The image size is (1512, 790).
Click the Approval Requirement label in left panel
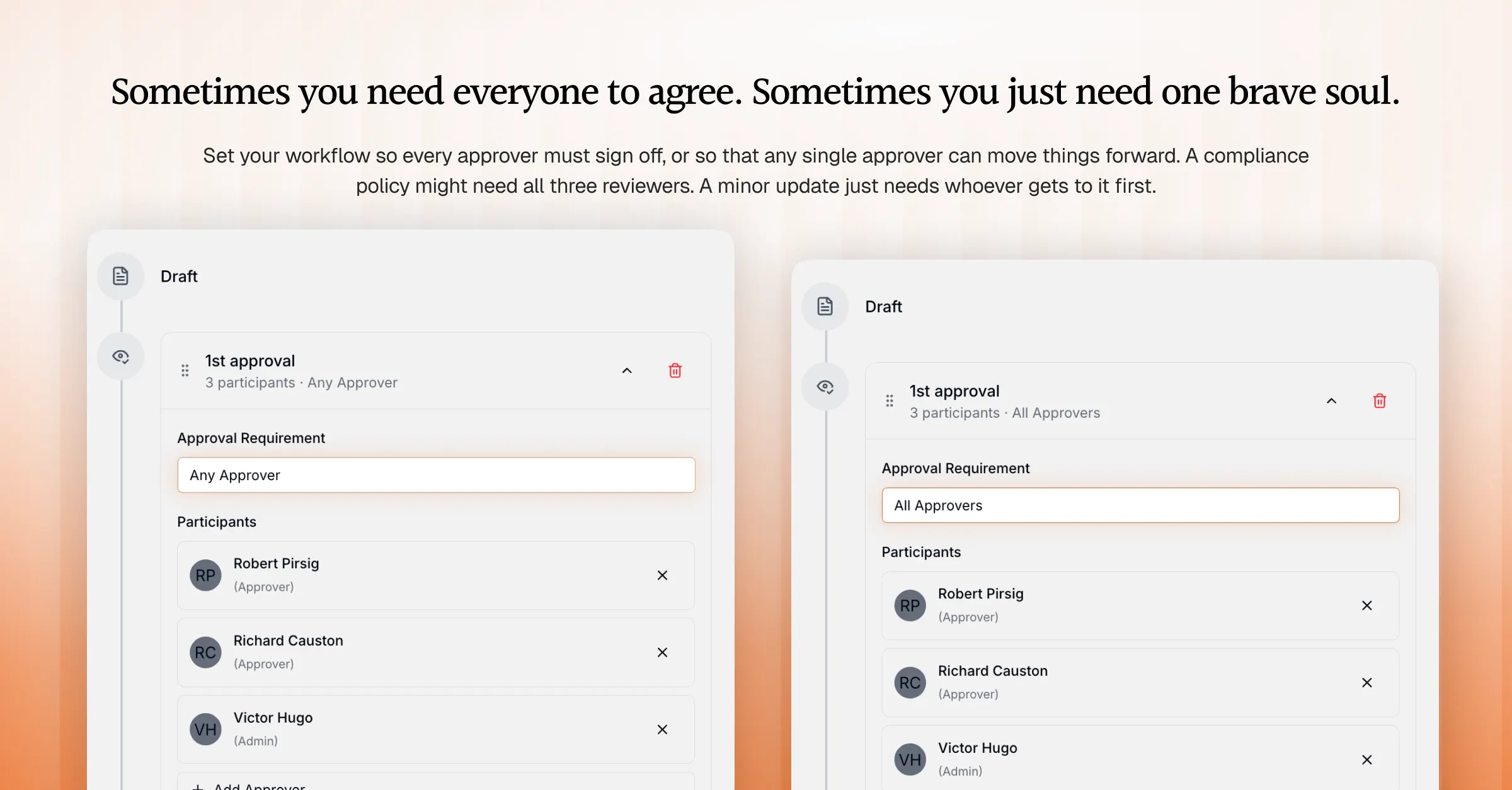point(251,438)
